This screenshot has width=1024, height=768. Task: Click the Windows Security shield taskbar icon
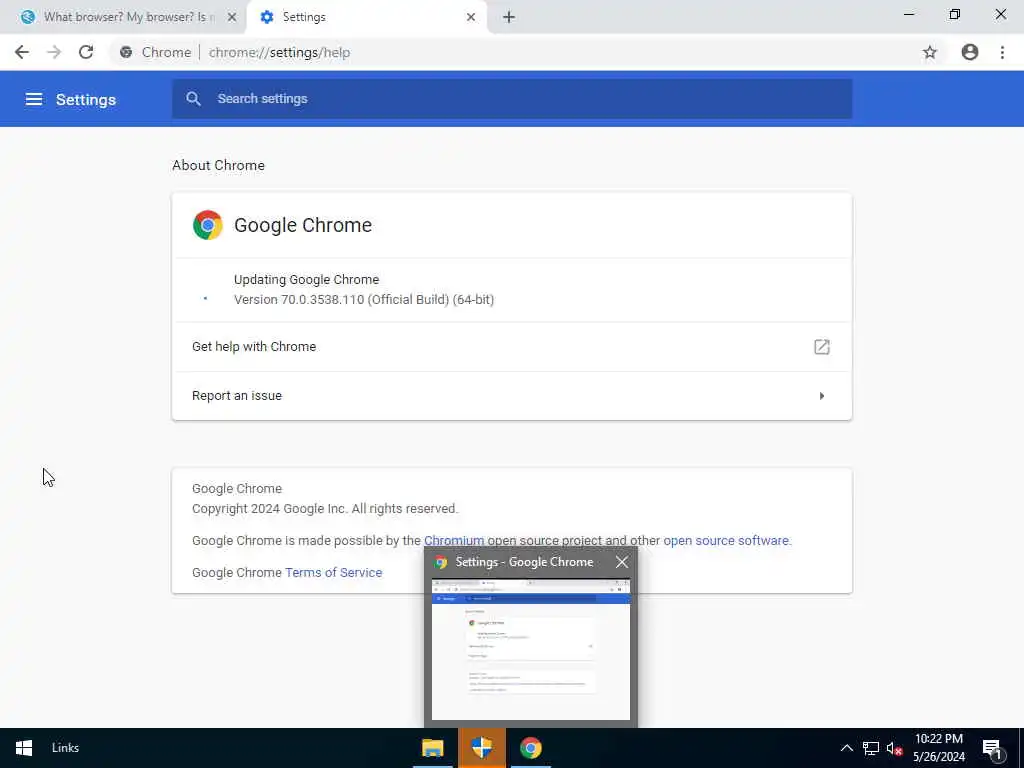(x=481, y=748)
